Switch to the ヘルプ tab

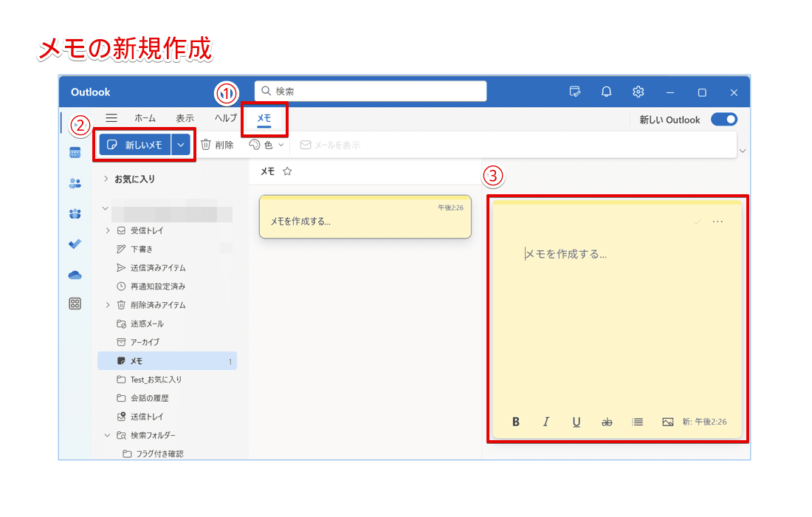(225, 118)
